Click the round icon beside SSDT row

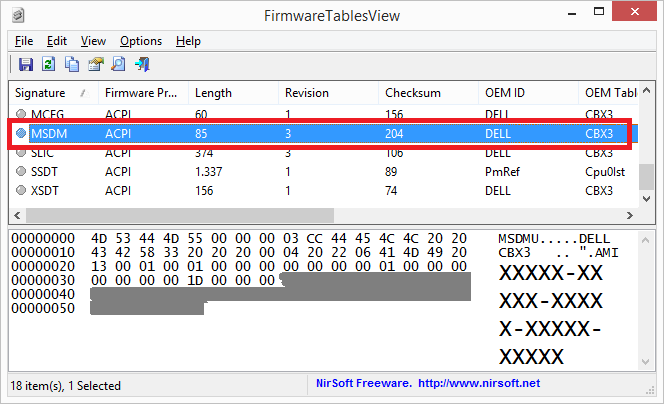coord(21,171)
